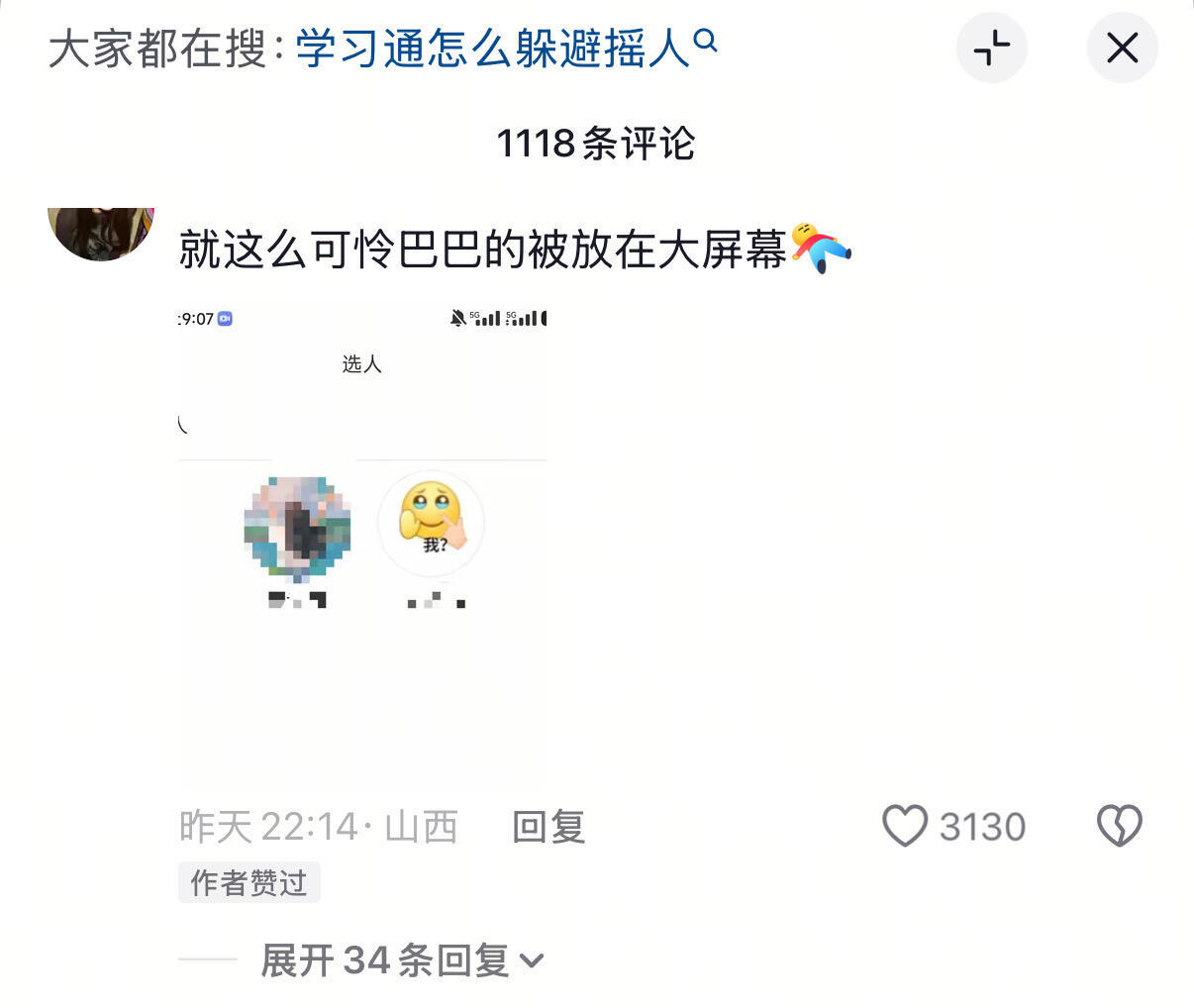
Task: Tap the pixelated avatar in the attached image
Action: (x=298, y=527)
